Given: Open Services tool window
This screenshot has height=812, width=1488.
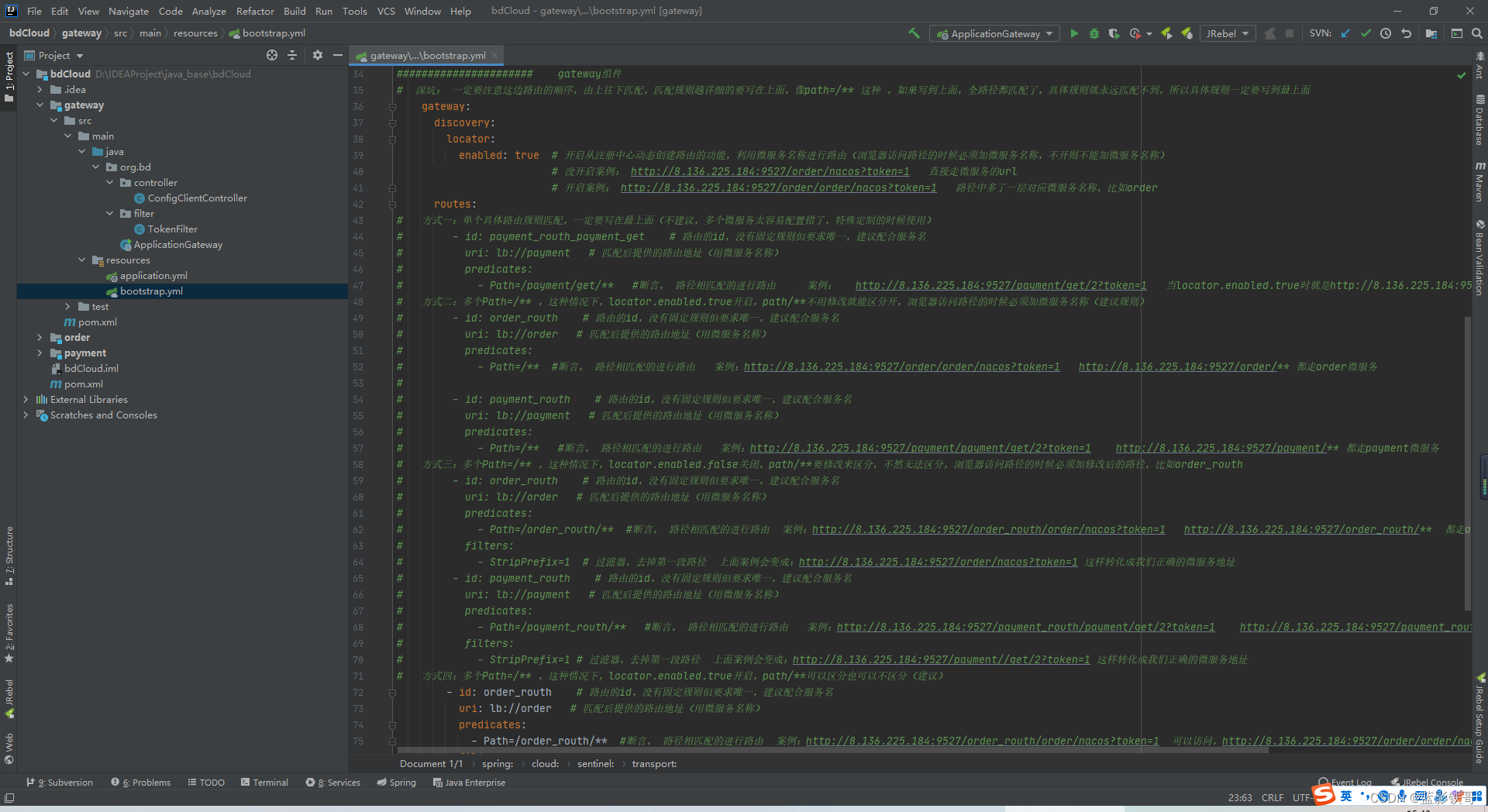Looking at the screenshot, I should pos(333,783).
